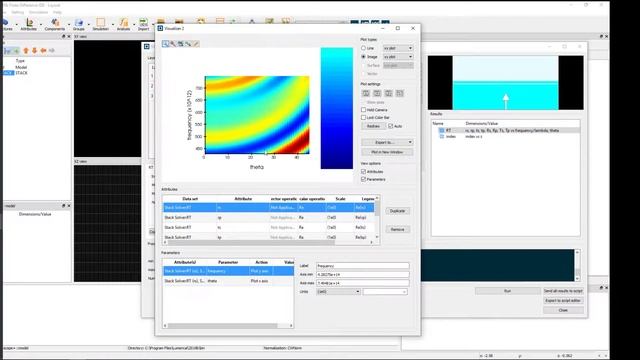This screenshot has height=360, width=640.
Task: Select the second Attributes row with Re(rp) legend
Action: pos(269,218)
